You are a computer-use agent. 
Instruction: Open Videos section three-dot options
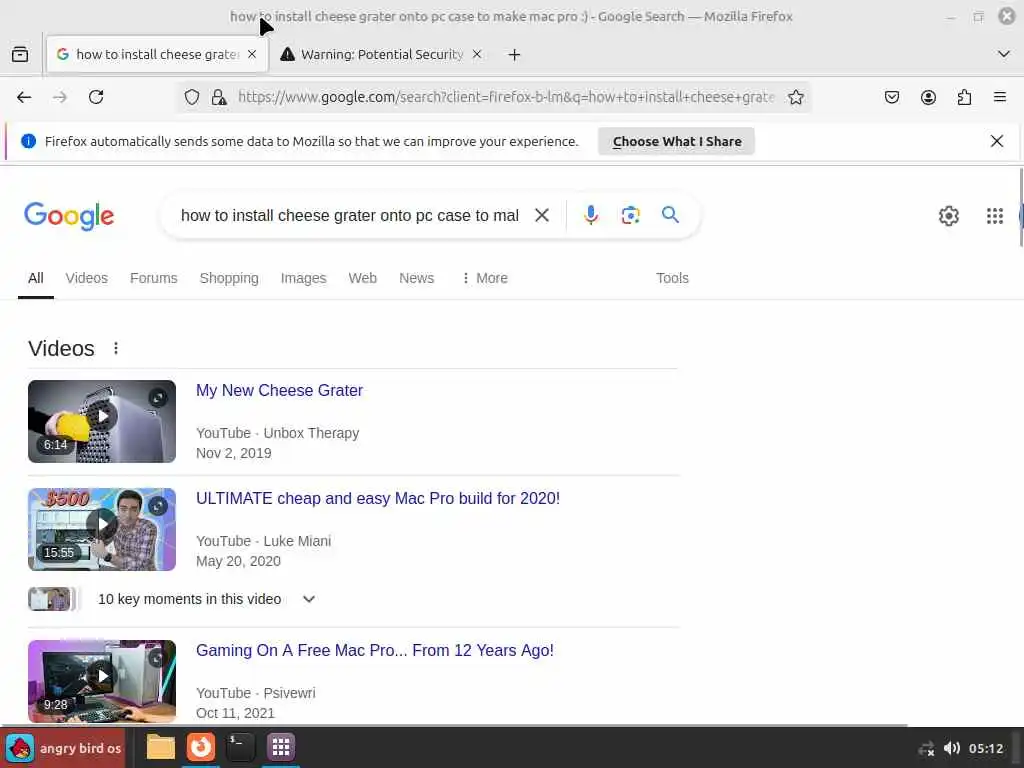[116, 348]
